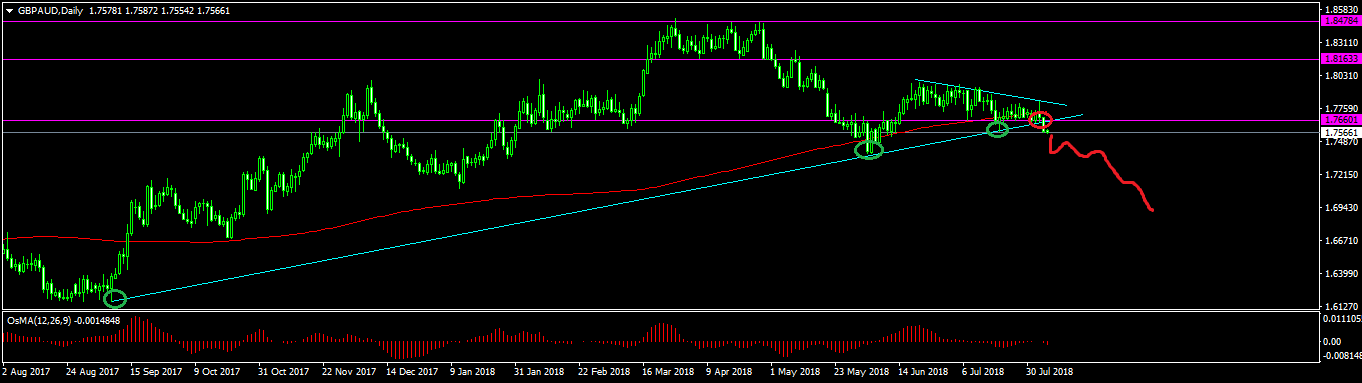
Task: Click the GBPAUD,Daily chart title
Action: tap(50, 10)
